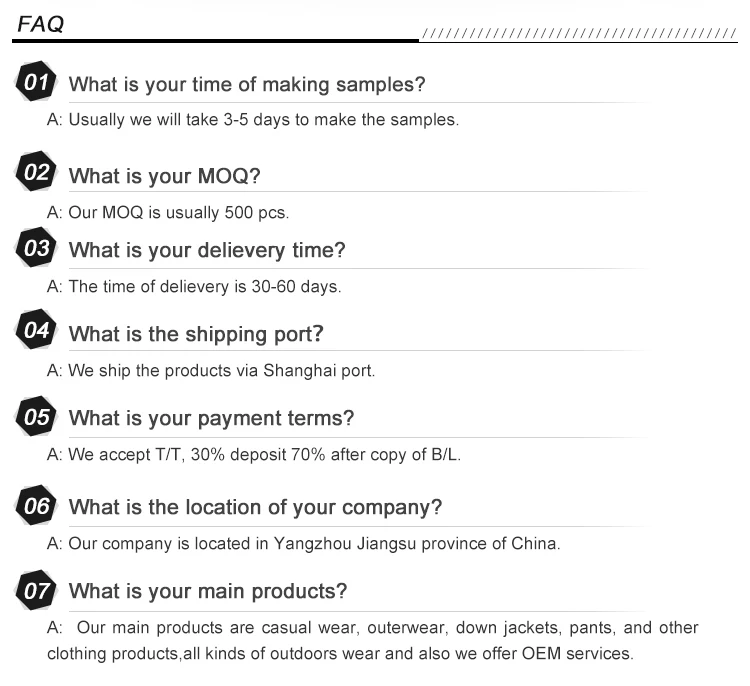Click the answer about 3-5 days samples

(253, 120)
